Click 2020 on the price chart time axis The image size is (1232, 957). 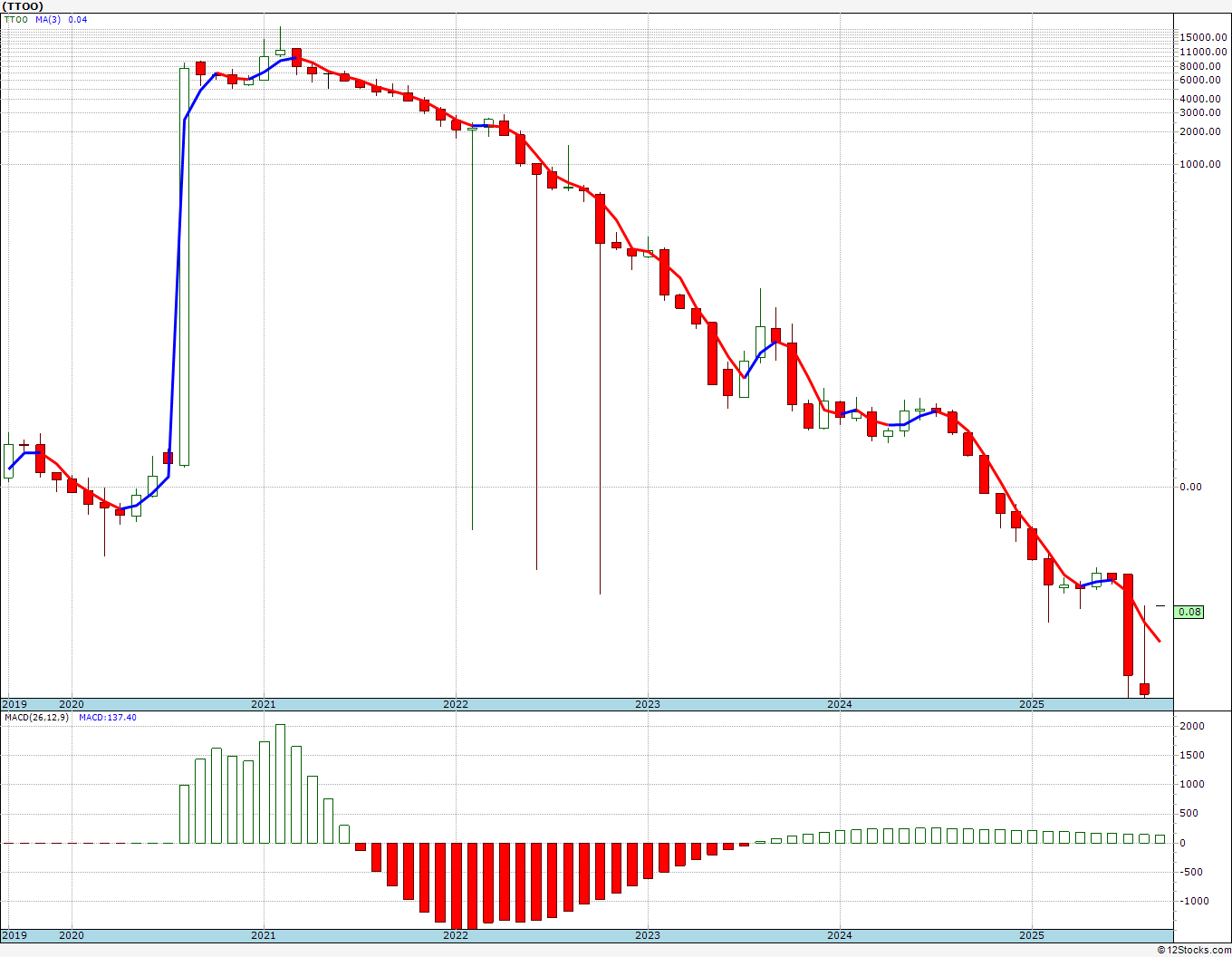coord(72,704)
